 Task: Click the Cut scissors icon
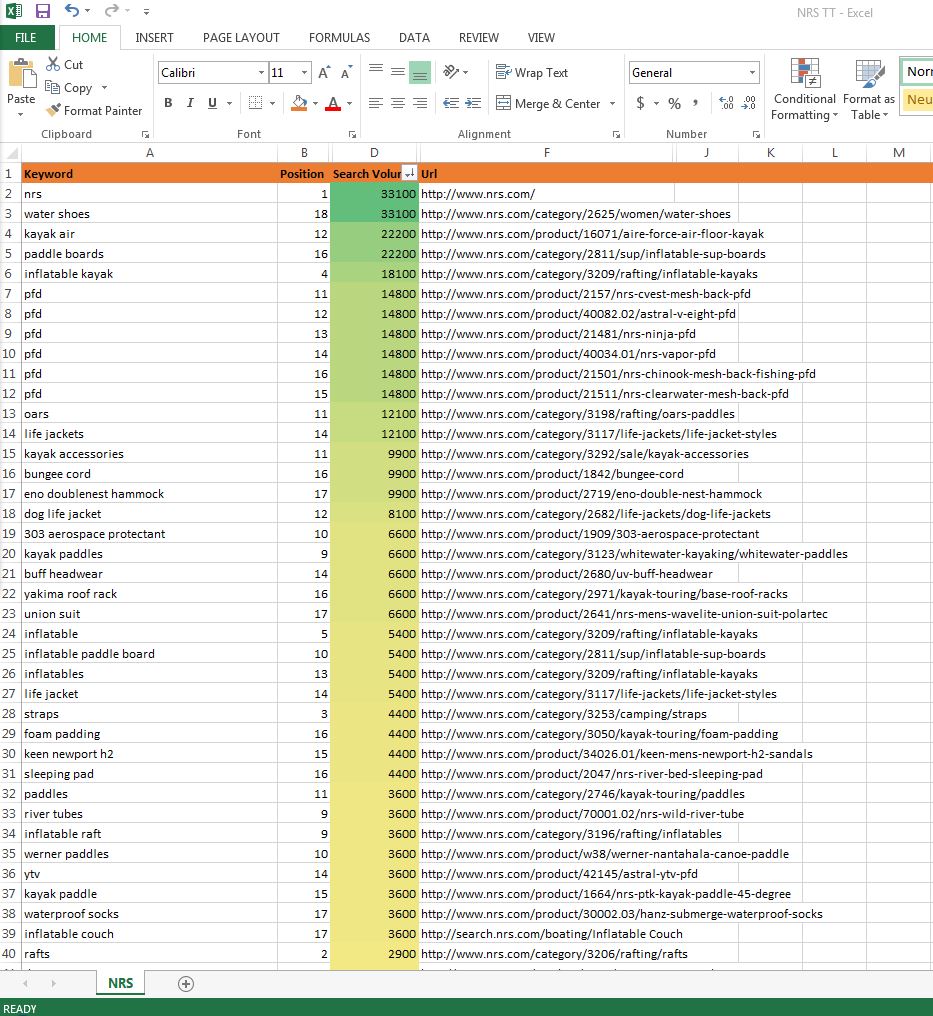point(54,65)
